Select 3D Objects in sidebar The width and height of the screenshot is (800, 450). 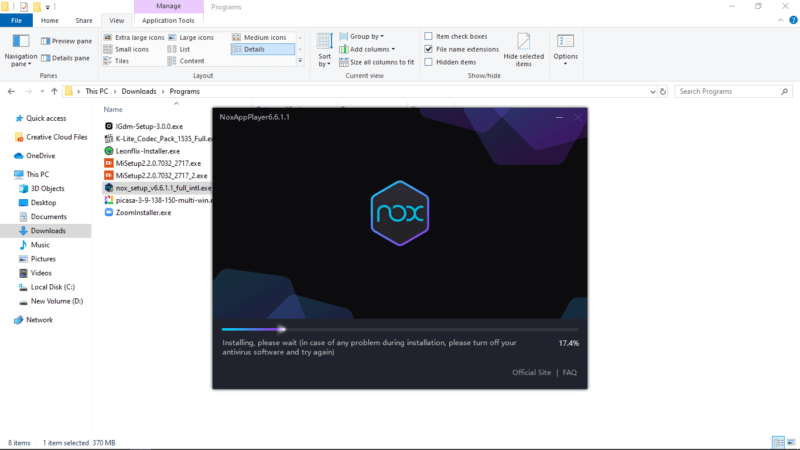click(42, 188)
